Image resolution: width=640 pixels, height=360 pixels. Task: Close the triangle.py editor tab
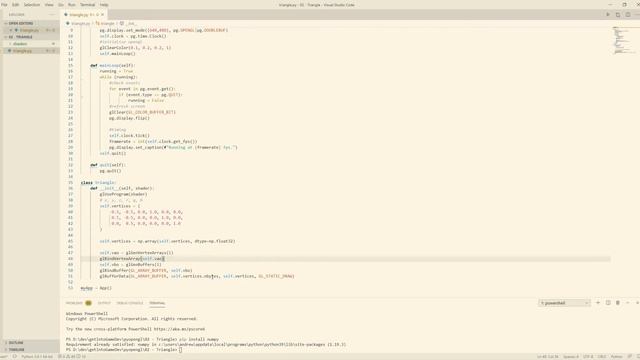coord(102,15)
